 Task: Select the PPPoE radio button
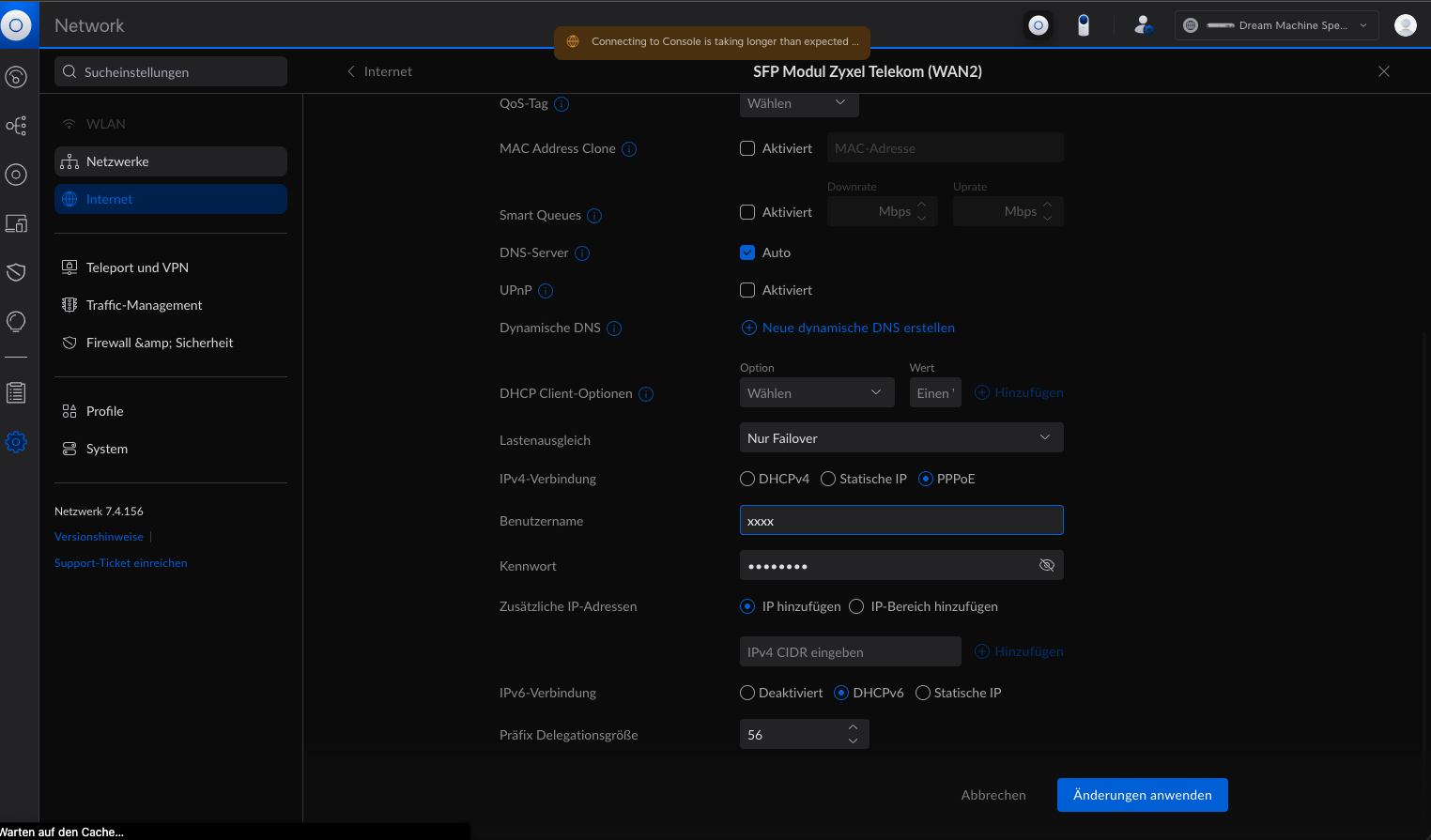pyautogui.click(x=926, y=479)
